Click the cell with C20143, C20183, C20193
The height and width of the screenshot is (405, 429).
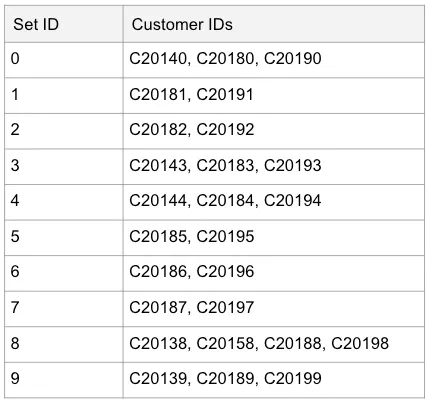(274, 167)
